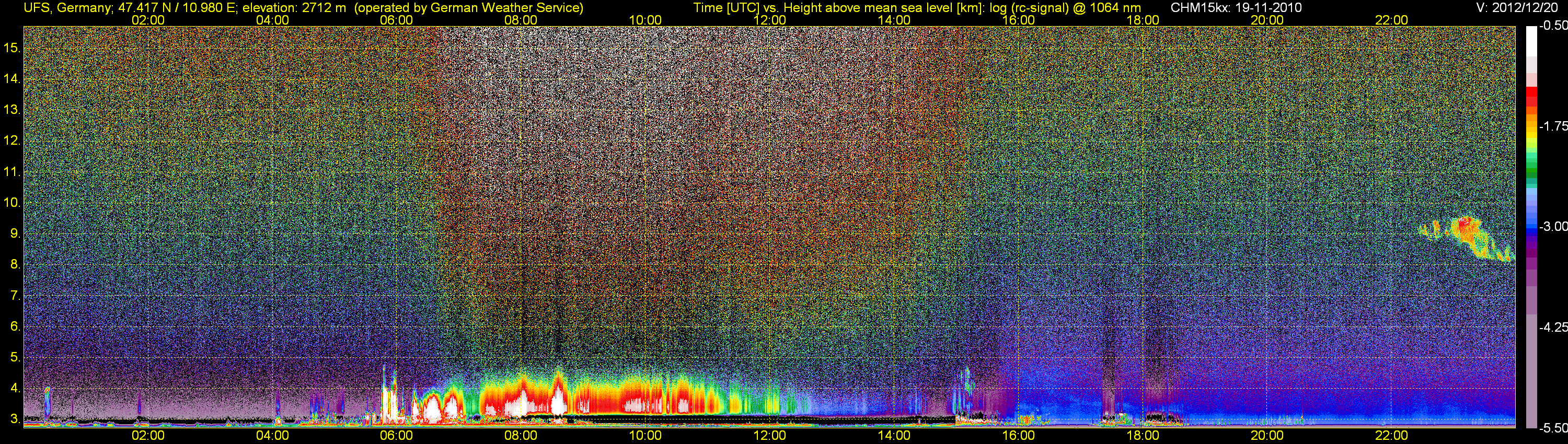Click the -3.00 colorbar scale value
Screen dimensions: 1568x444
pos(1553,226)
